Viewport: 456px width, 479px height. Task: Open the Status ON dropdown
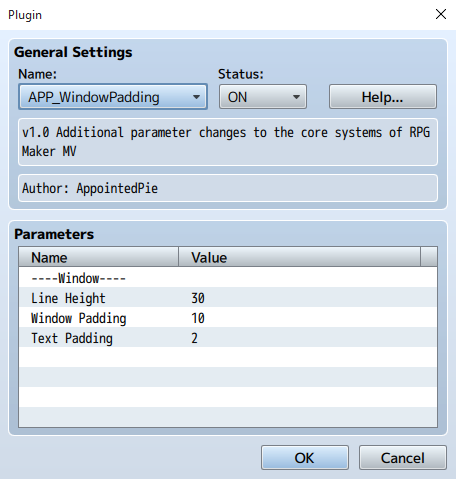click(x=263, y=97)
